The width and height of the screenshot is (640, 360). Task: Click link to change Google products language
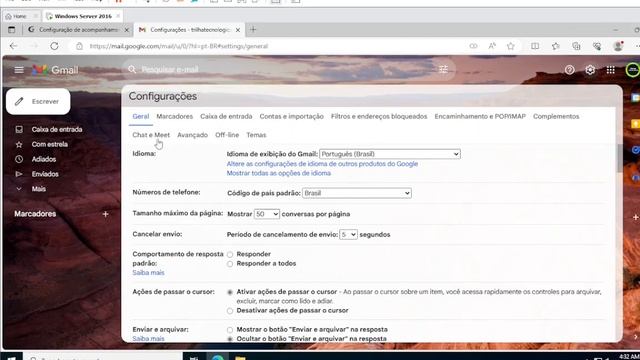322,164
